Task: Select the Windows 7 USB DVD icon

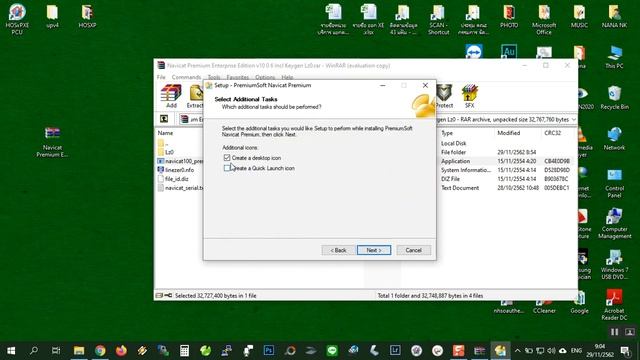Action: (614, 264)
